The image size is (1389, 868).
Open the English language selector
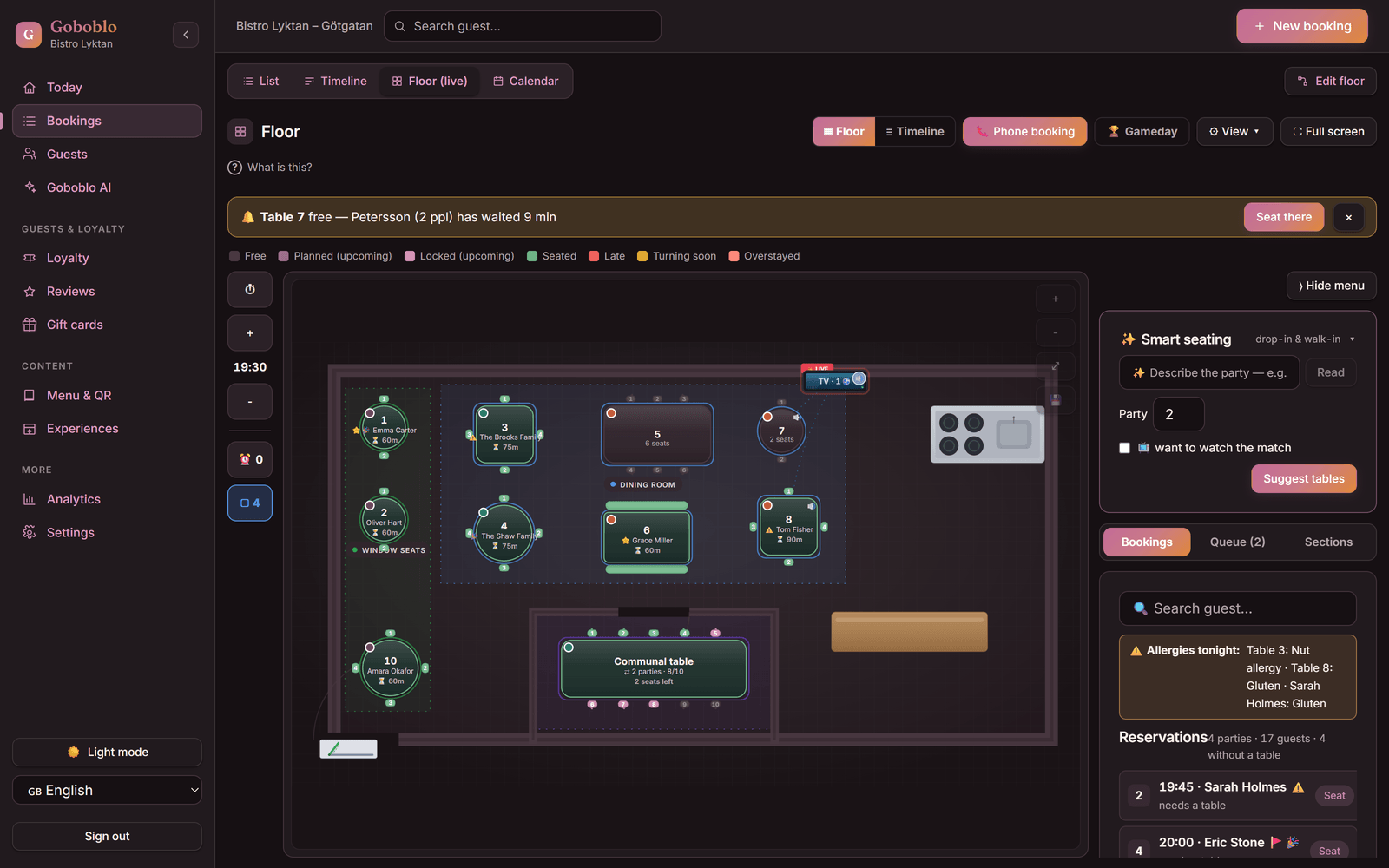[108, 791]
